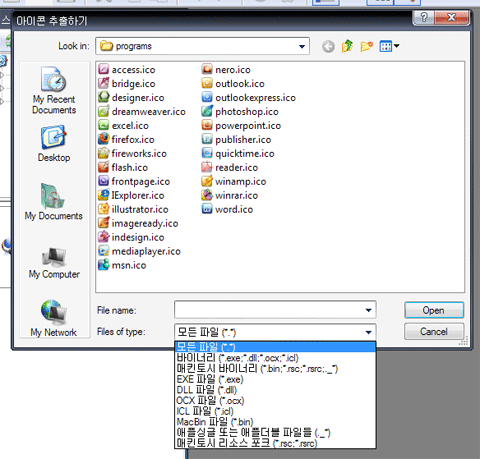The width and height of the screenshot is (480, 459).
Task: Select mediaplayer.ico file
Action: [140, 251]
